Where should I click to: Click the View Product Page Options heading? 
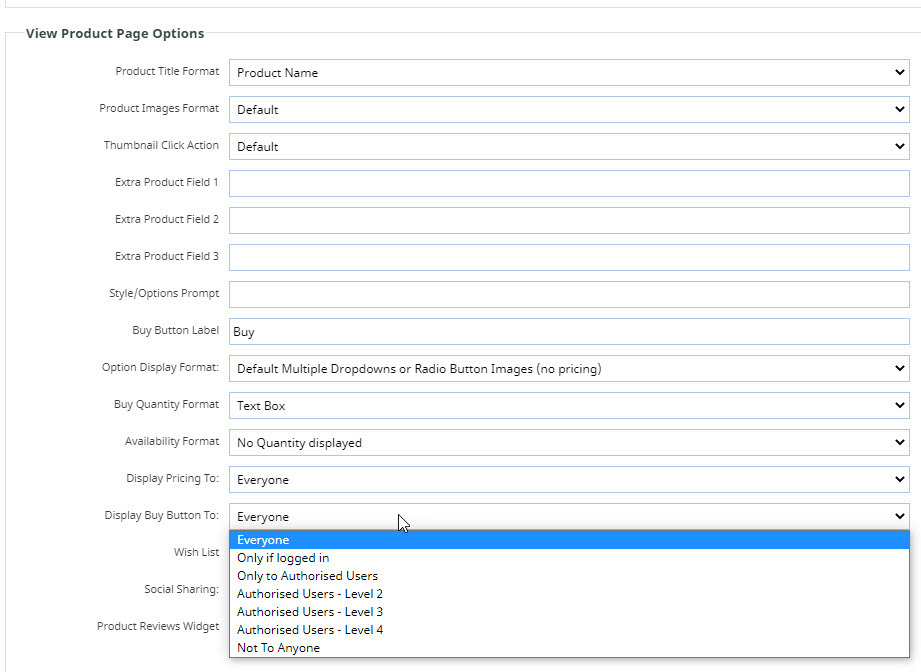tap(115, 33)
